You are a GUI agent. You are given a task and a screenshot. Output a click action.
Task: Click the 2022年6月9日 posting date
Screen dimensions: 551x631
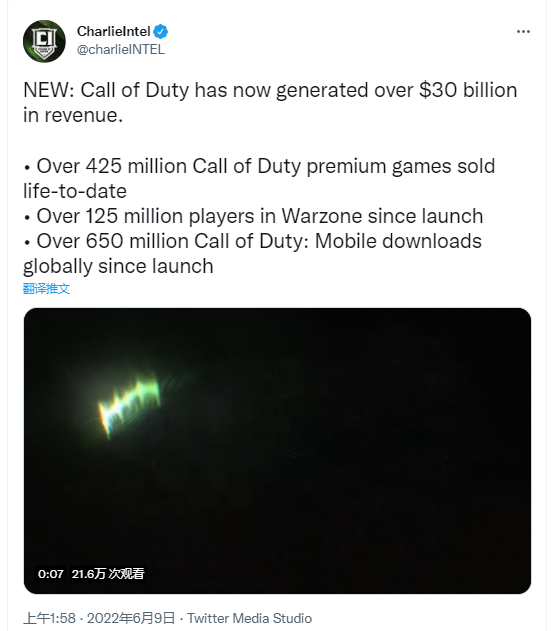point(131,618)
